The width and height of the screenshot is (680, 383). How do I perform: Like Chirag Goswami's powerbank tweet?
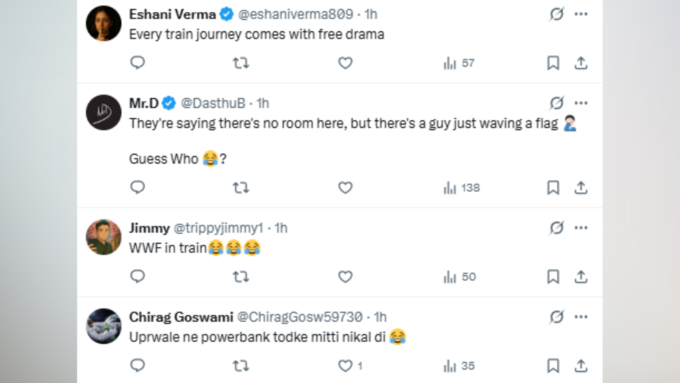pos(345,366)
